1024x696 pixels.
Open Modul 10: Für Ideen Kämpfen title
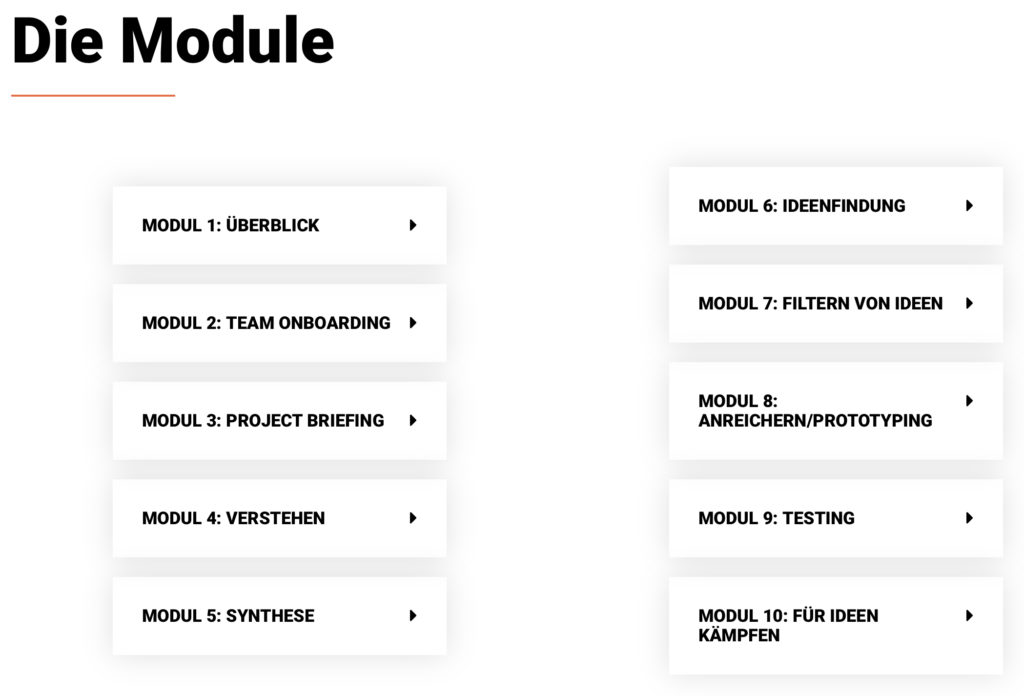pyautogui.click(x=788, y=625)
